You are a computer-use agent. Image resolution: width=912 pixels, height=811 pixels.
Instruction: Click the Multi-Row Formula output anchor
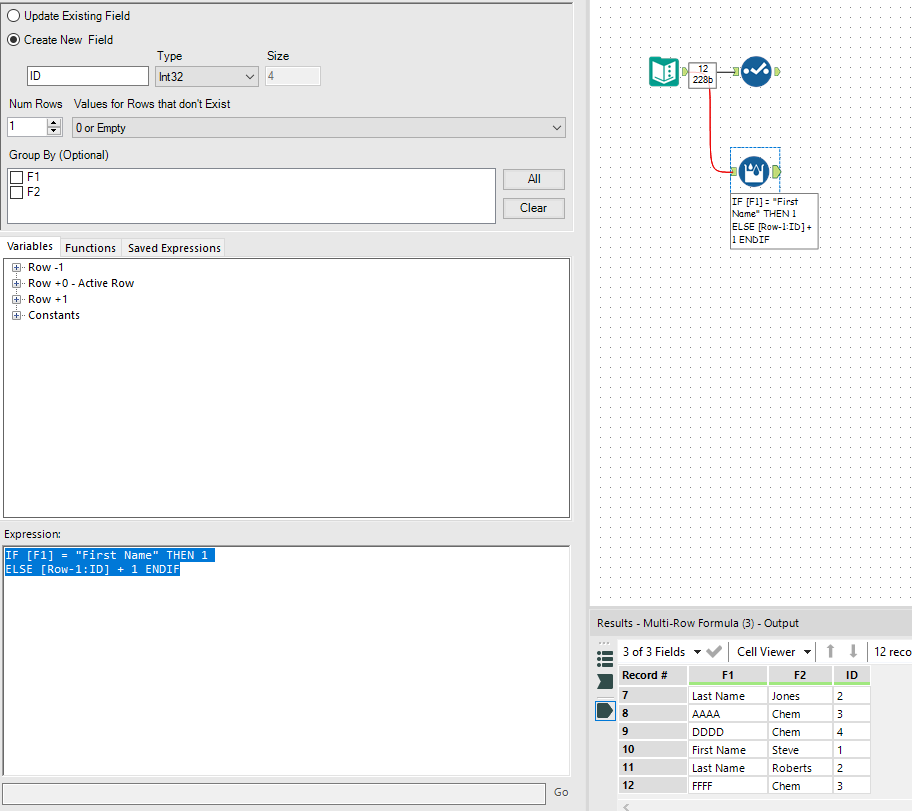click(777, 172)
